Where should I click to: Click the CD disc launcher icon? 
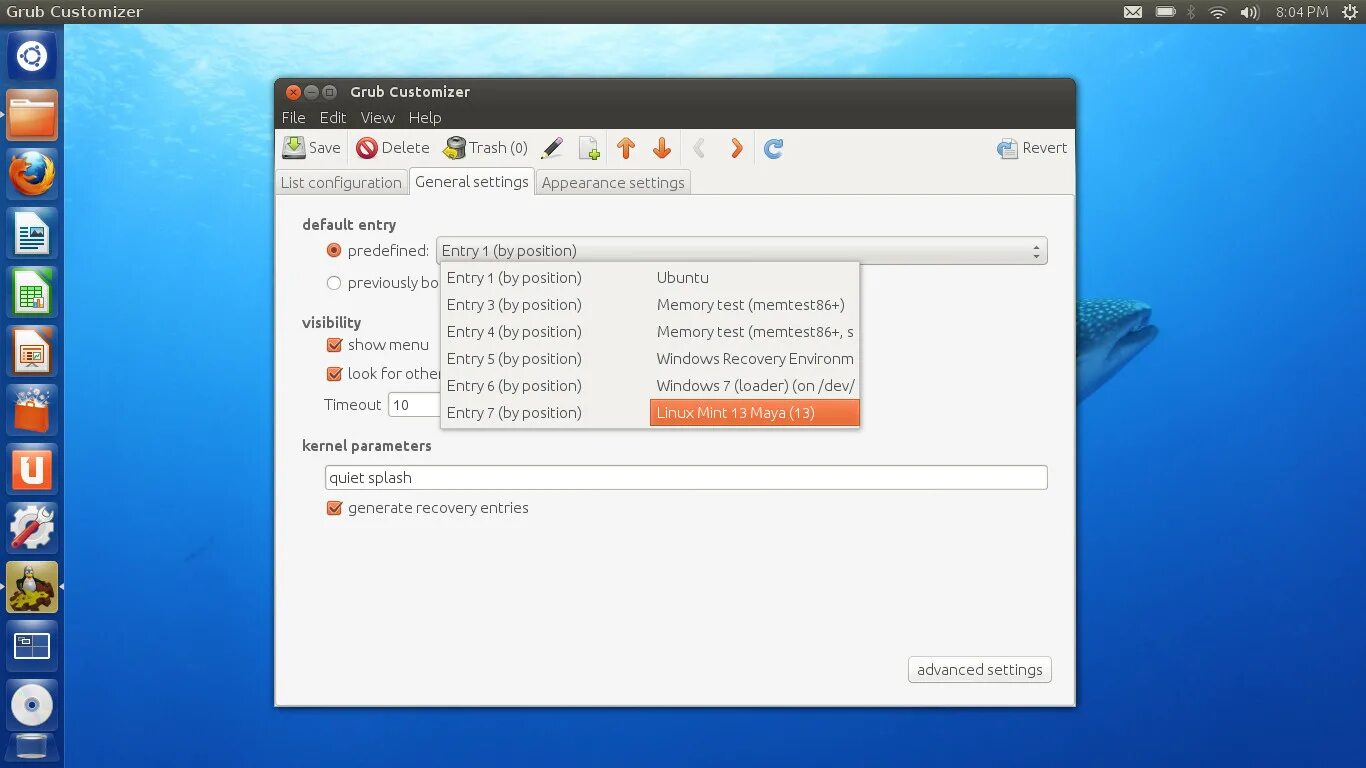tap(32, 705)
